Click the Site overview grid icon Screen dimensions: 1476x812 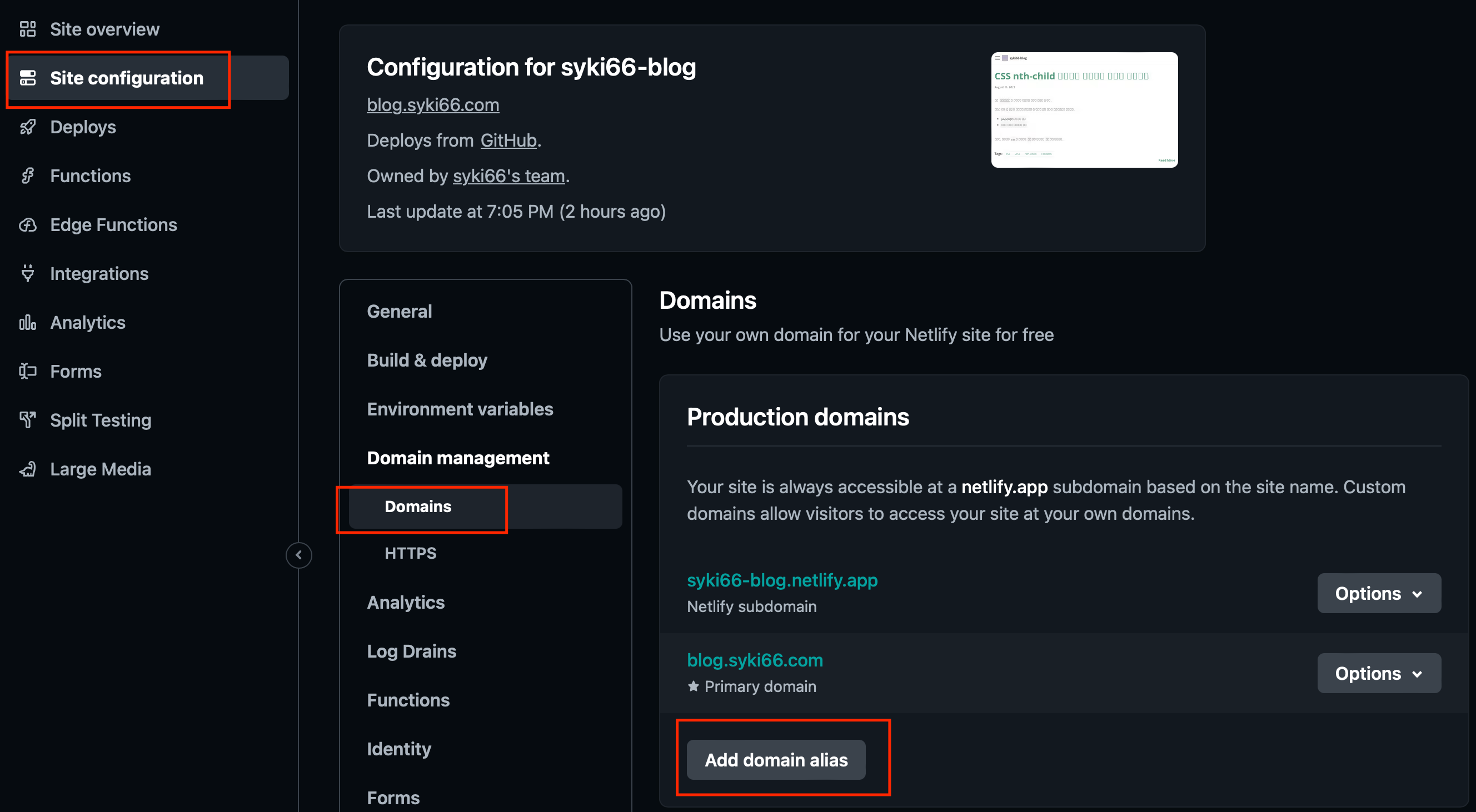pos(27,29)
